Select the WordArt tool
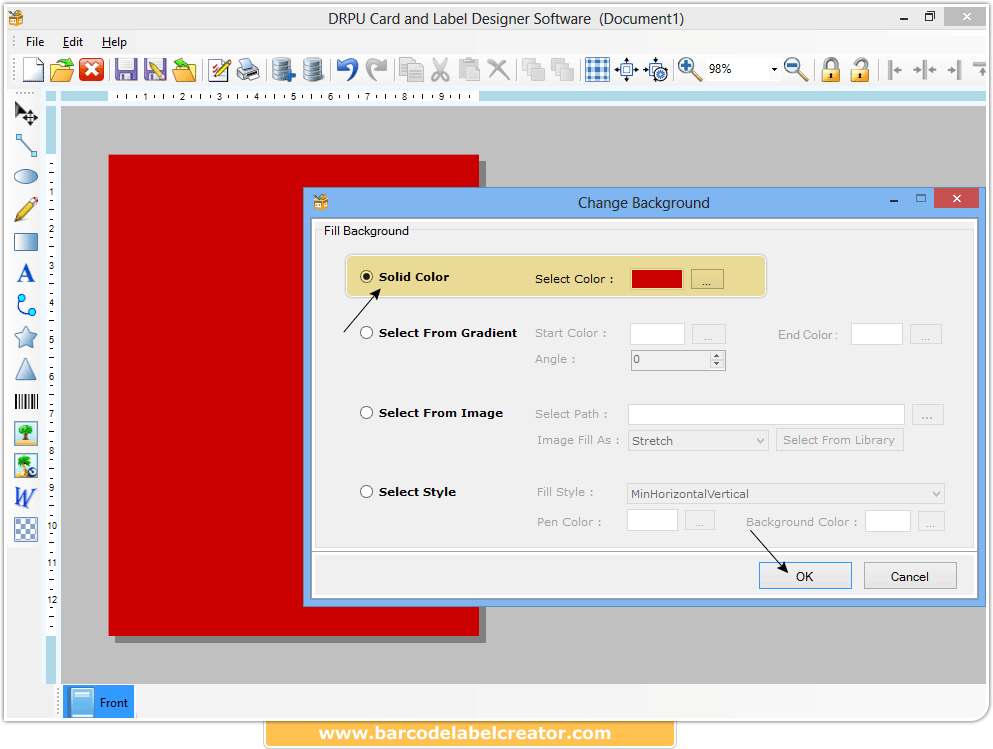The height and width of the screenshot is (749, 993). pyautogui.click(x=25, y=497)
